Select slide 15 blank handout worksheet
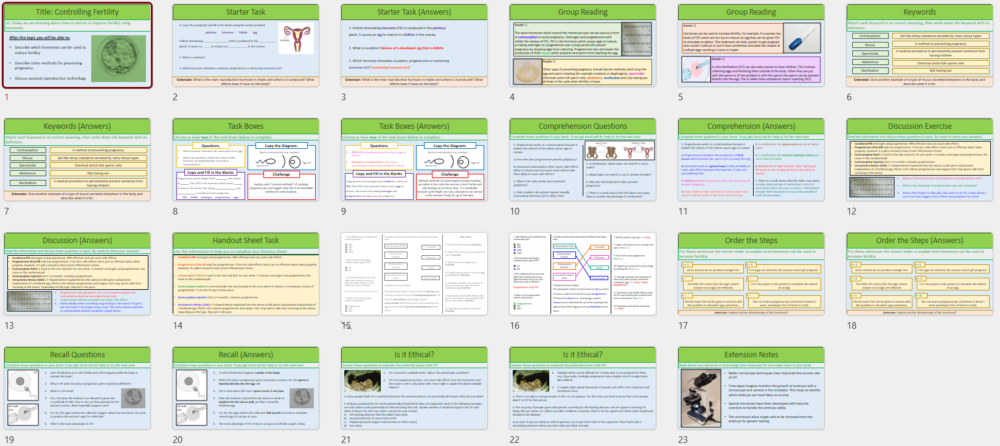This screenshot has height=446, width=1000. tap(415, 274)
